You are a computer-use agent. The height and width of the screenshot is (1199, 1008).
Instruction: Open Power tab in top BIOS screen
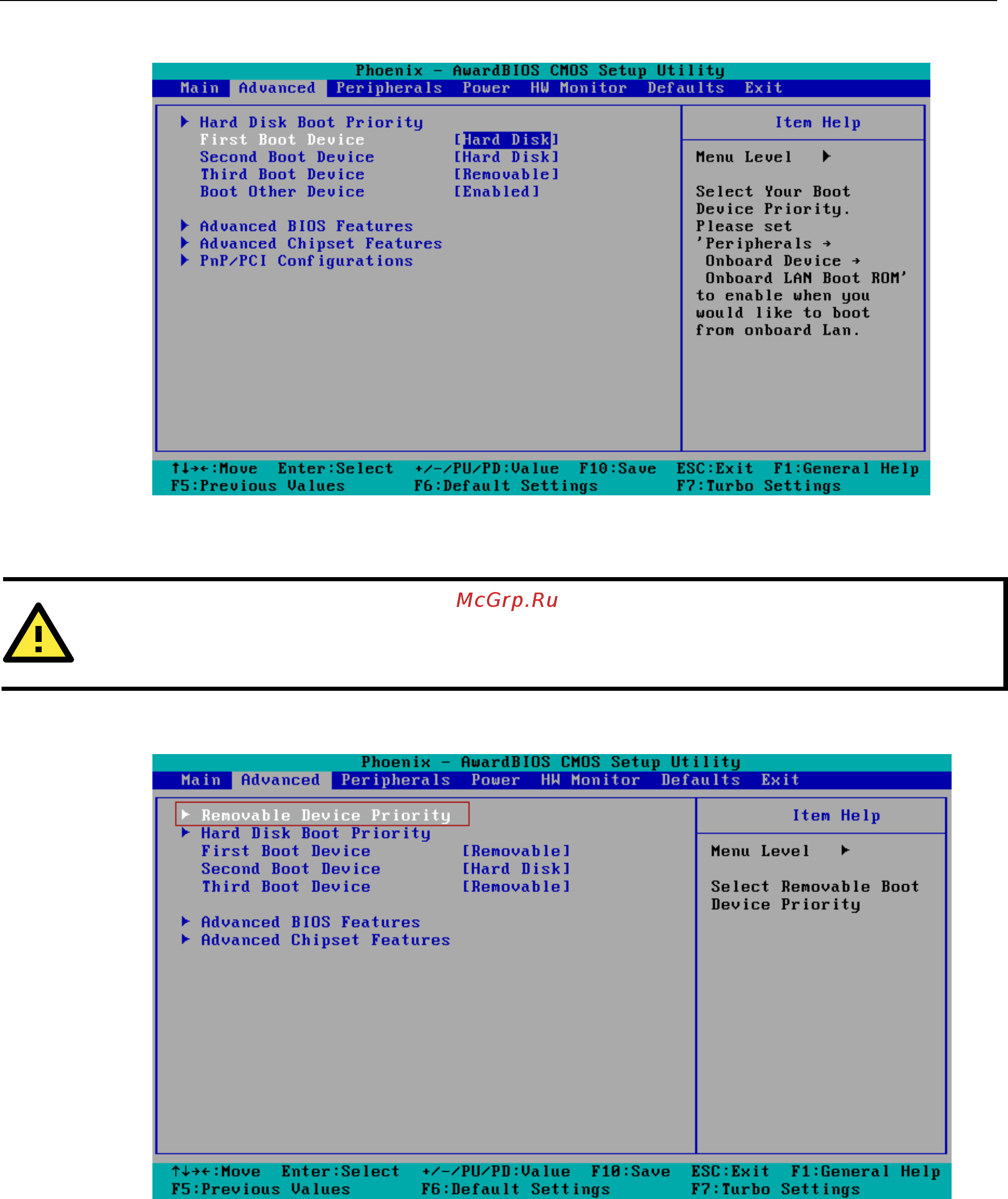point(487,88)
